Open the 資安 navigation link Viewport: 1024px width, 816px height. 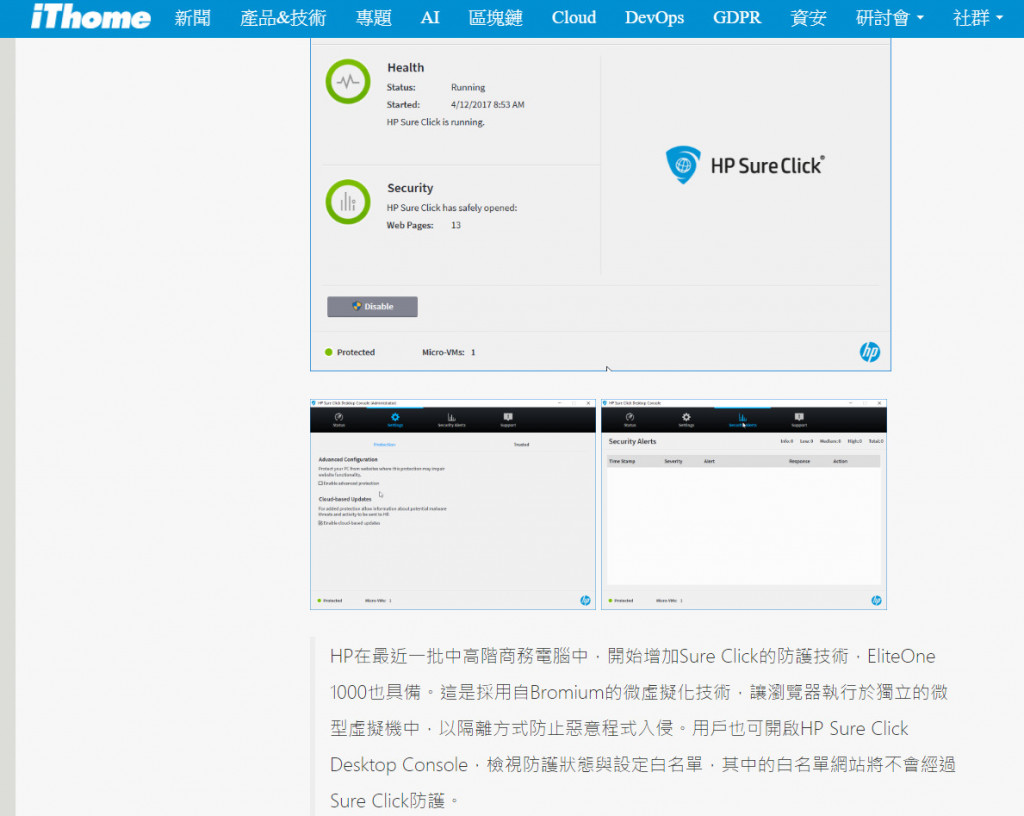click(808, 18)
